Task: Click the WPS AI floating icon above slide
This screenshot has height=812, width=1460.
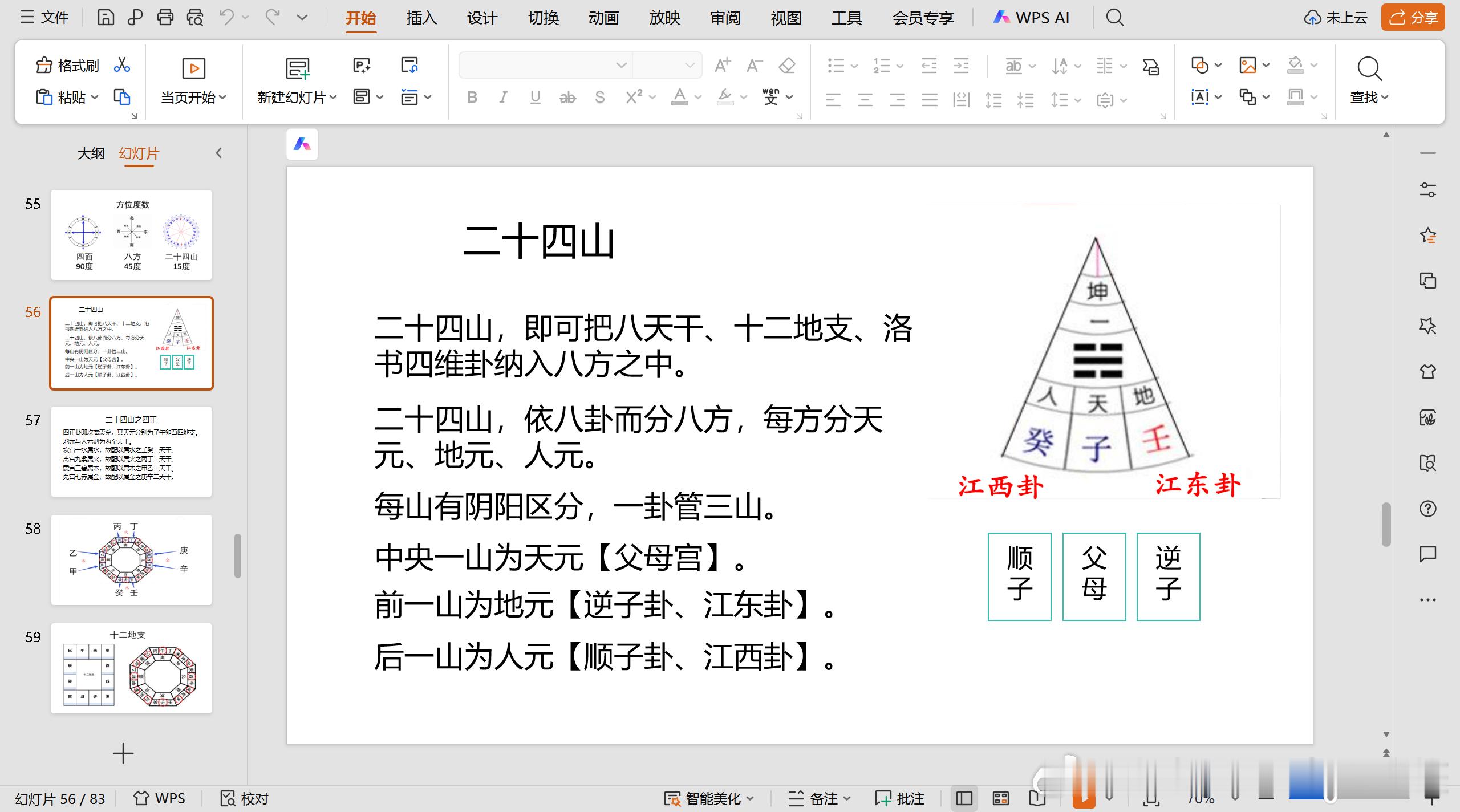Action: pos(302,144)
